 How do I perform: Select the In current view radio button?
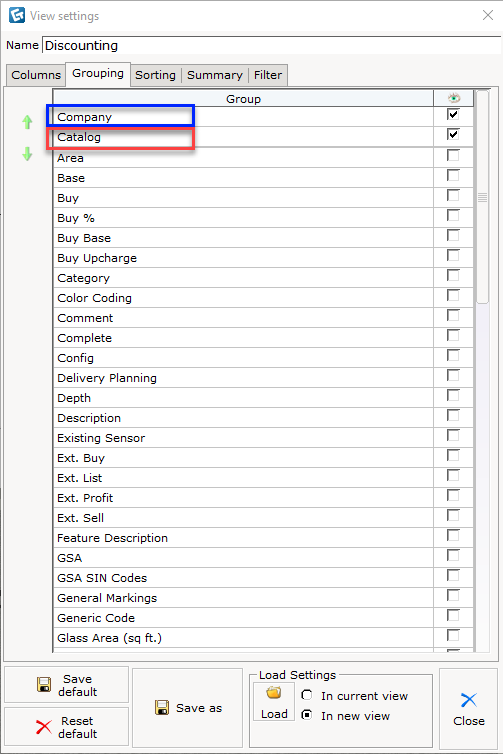pyautogui.click(x=306, y=695)
